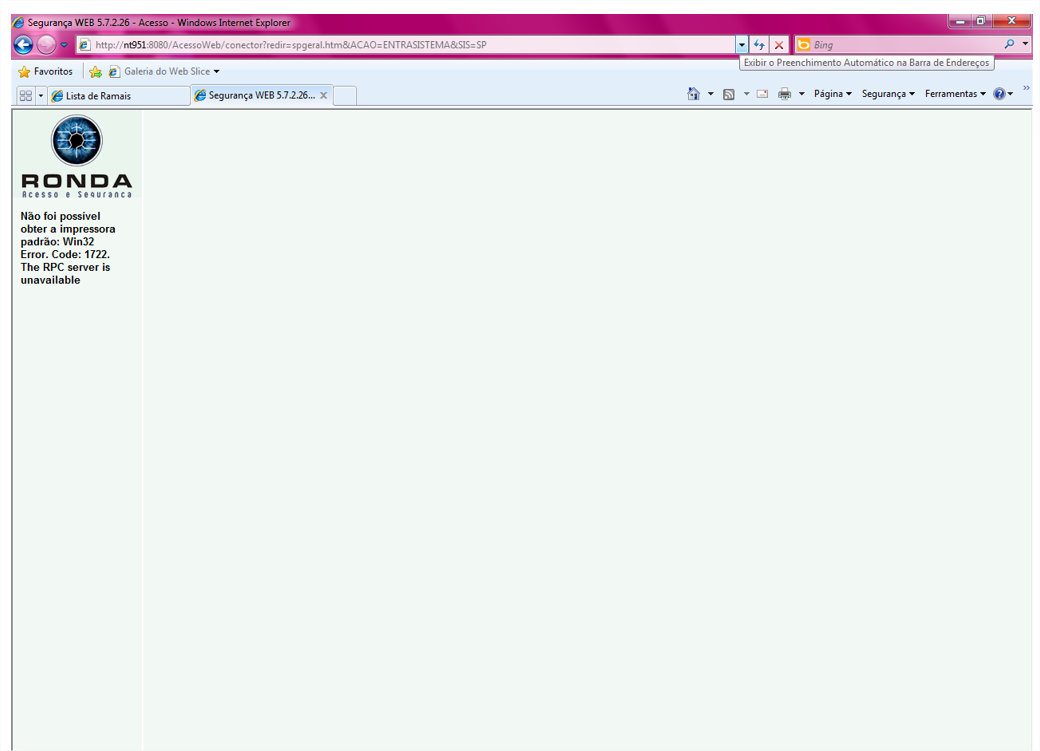Open the recent pages dropdown arrow
The height and width of the screenshot is (751, 1040).
point(64,45)
